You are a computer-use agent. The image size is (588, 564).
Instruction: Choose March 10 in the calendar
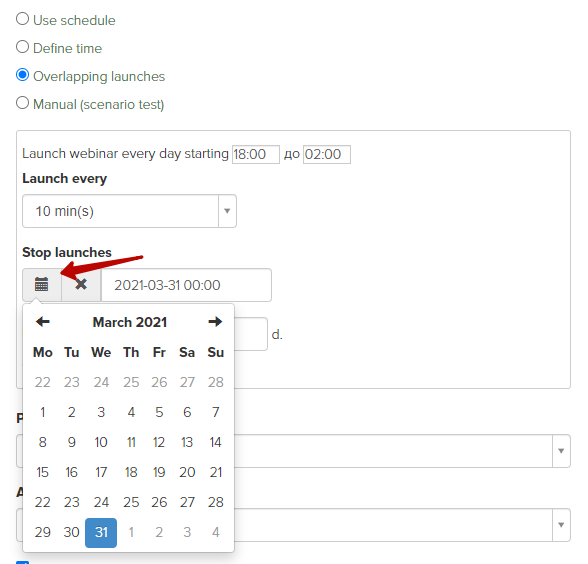coord(101,442)
